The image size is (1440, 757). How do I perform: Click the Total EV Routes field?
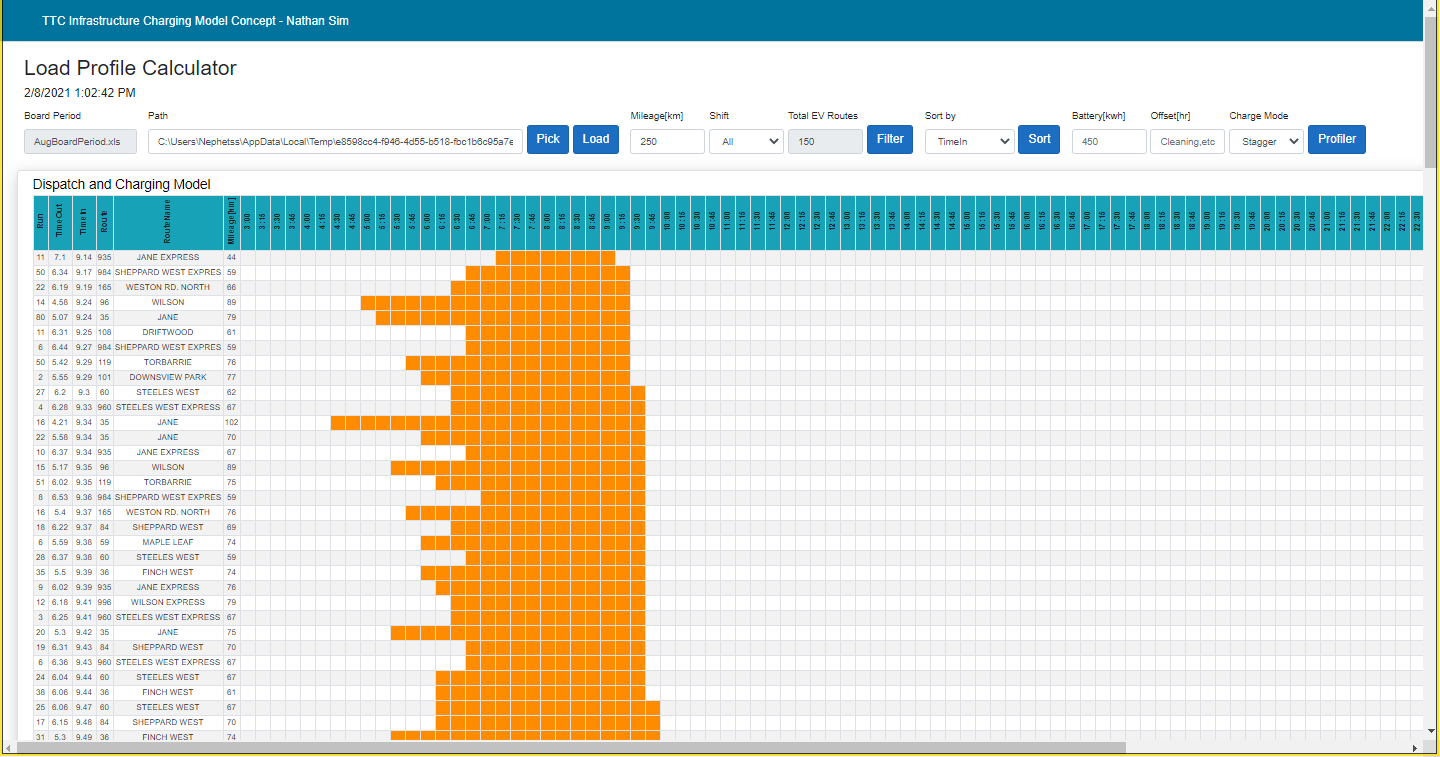click(824, 142)
